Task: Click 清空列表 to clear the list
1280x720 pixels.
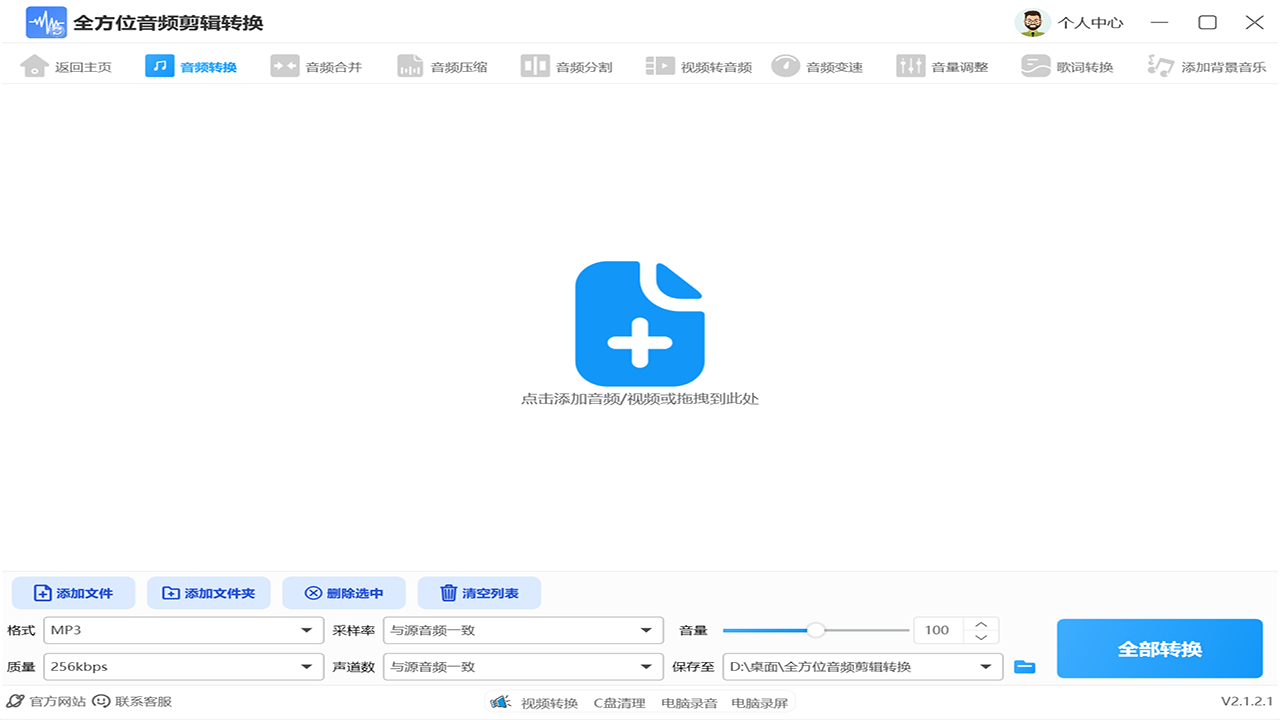Action: [x=479, y=593]
